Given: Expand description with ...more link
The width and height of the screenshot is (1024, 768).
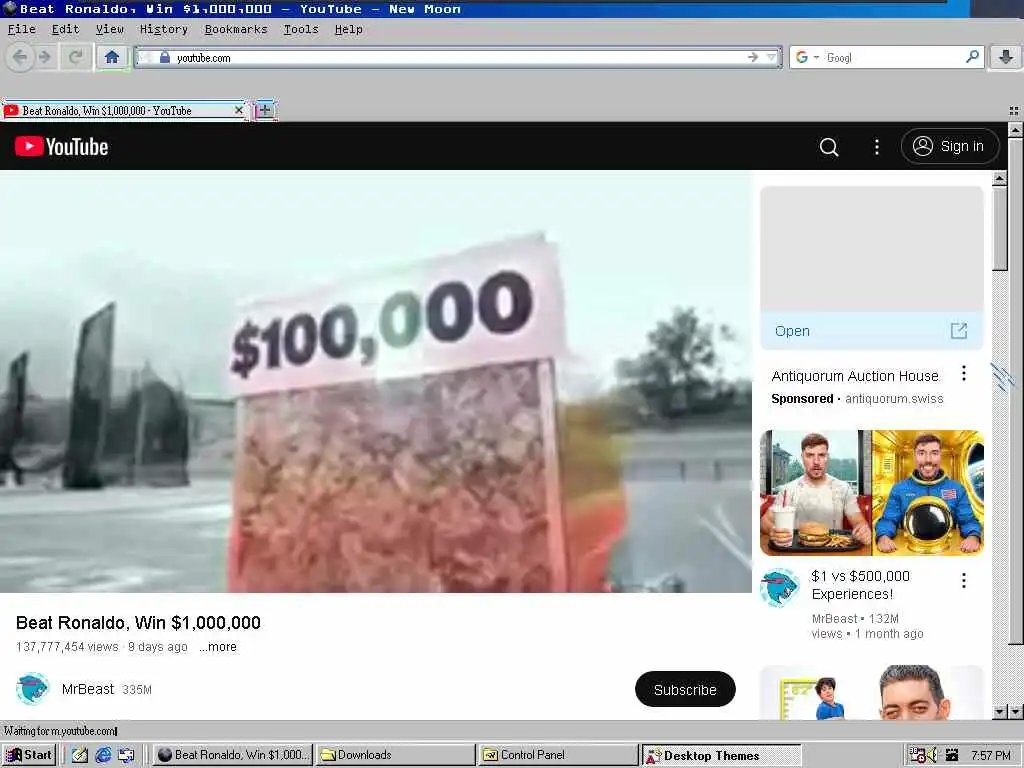Looking at the screenshot, I should click(218, 647).
